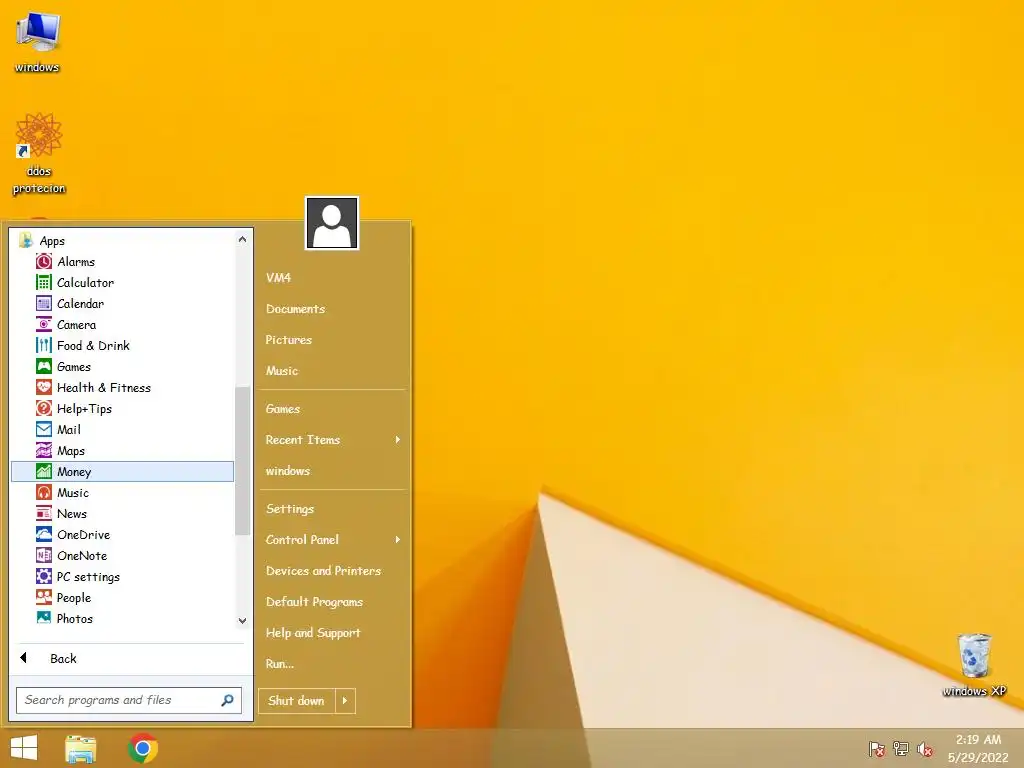
Task: Open the Calendar app icon
Action: 44,304
